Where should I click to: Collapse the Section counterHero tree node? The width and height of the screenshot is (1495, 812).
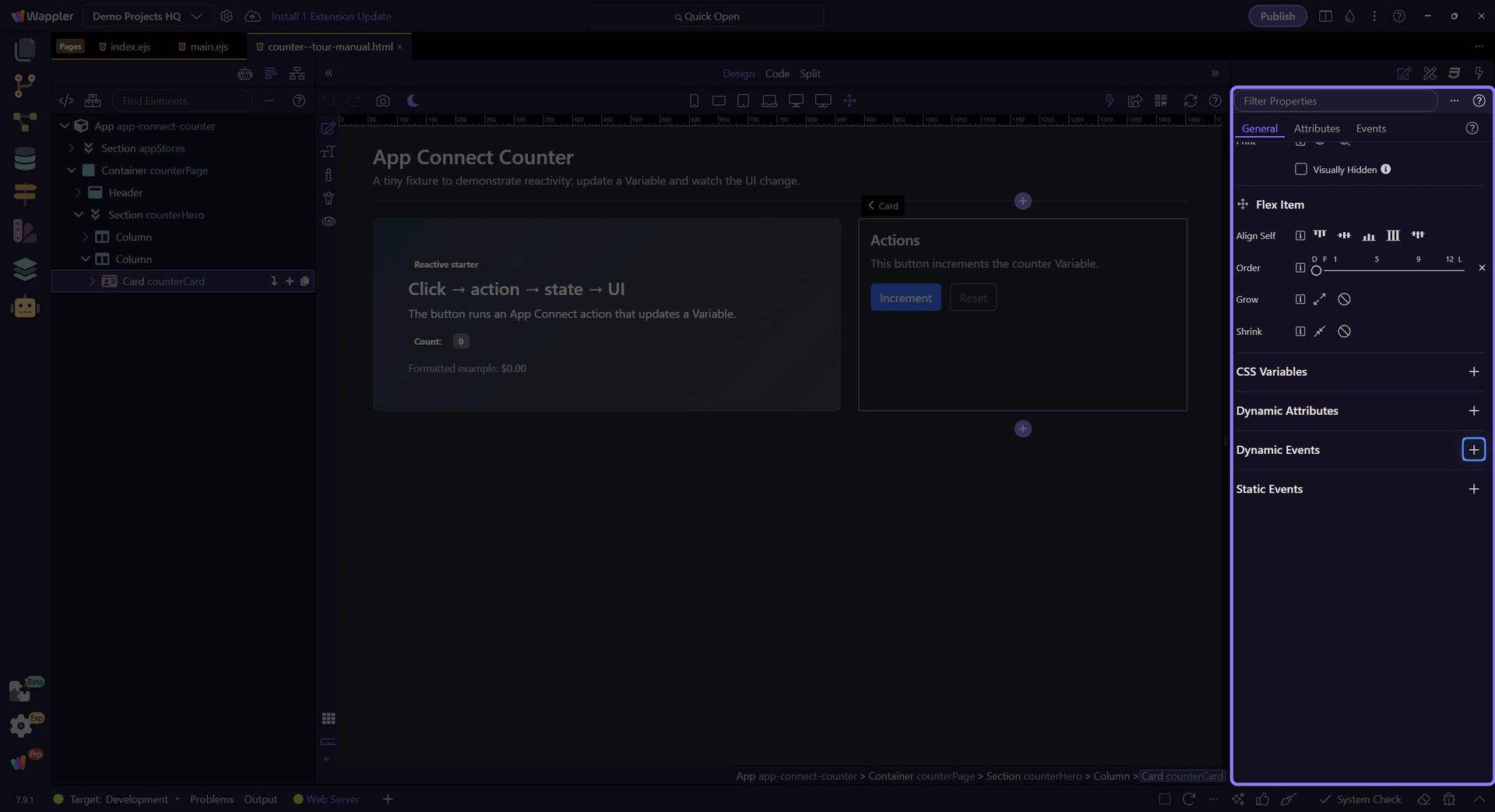pos(79,215)
